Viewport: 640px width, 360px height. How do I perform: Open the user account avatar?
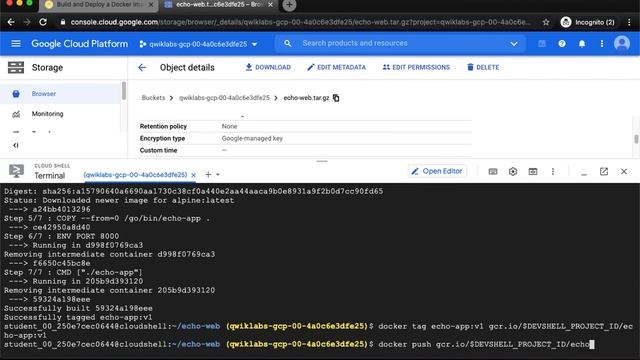pyautogui.click(x=622, y=43)
